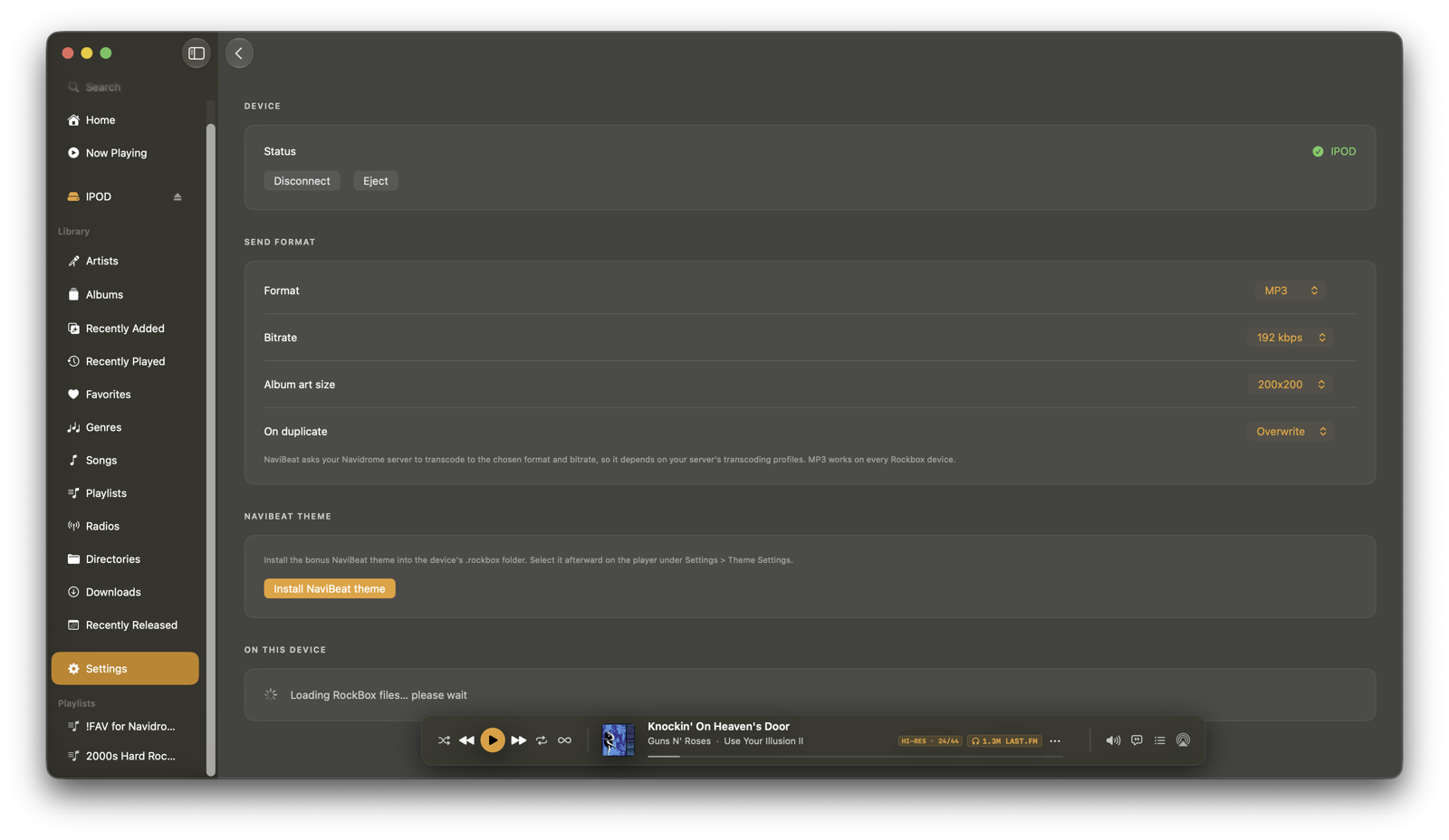Seek using the track progress bar

pos(856,756)
